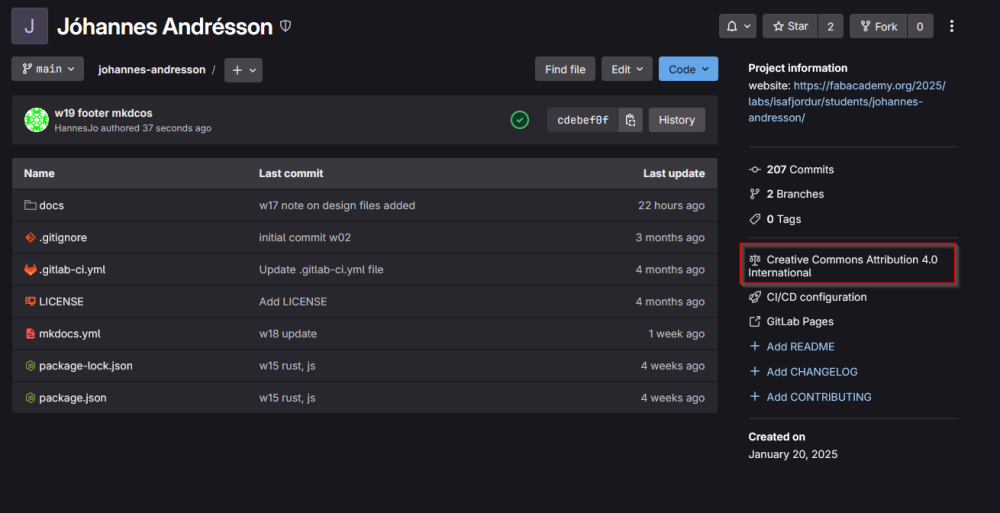Open the docs folder
Image resolution: width=1000 pixels, height=513 pixels.
point(51,205)
